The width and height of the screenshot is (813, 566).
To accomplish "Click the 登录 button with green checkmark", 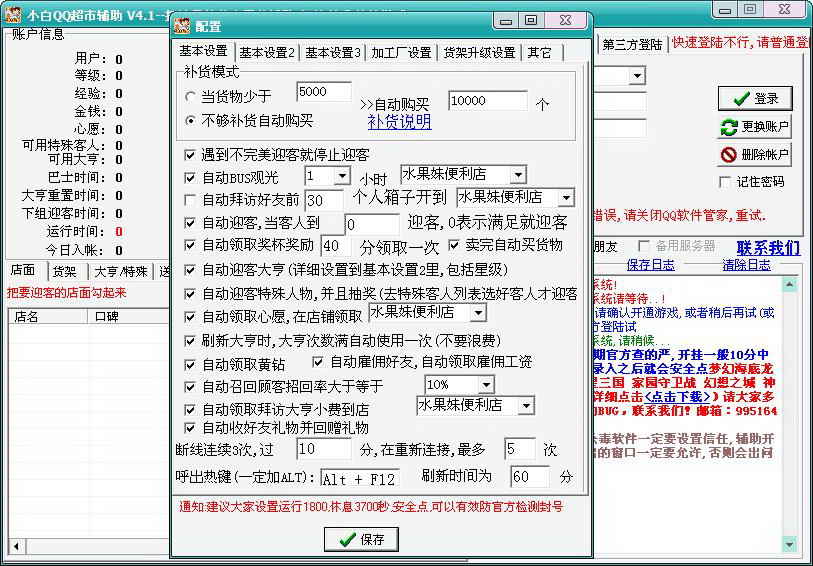I will point(755,98).
